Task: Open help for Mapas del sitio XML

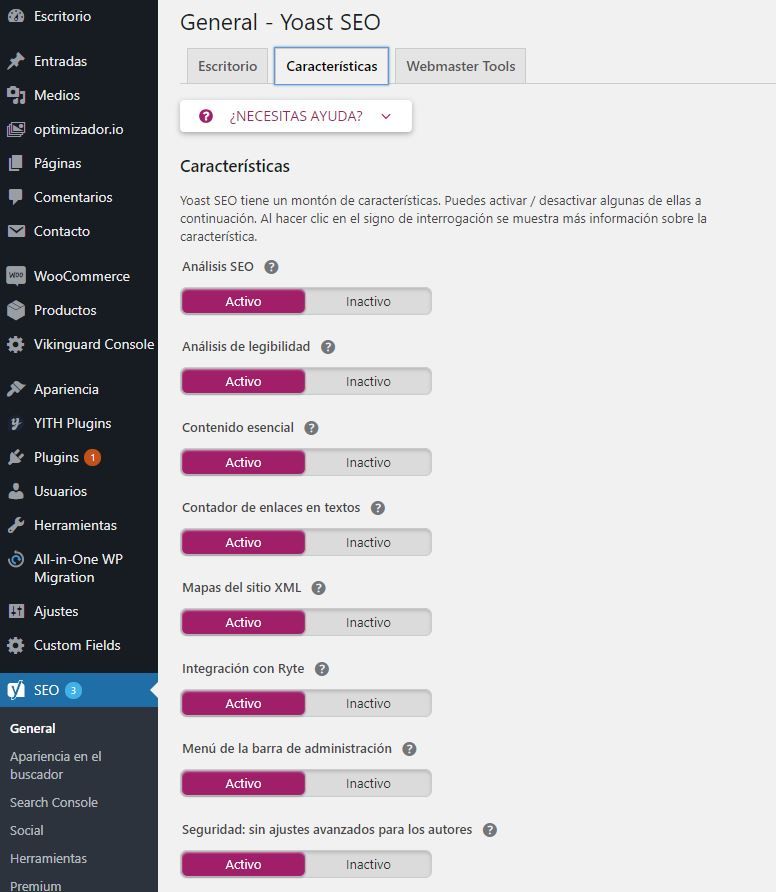Action: tap(319, 588)
